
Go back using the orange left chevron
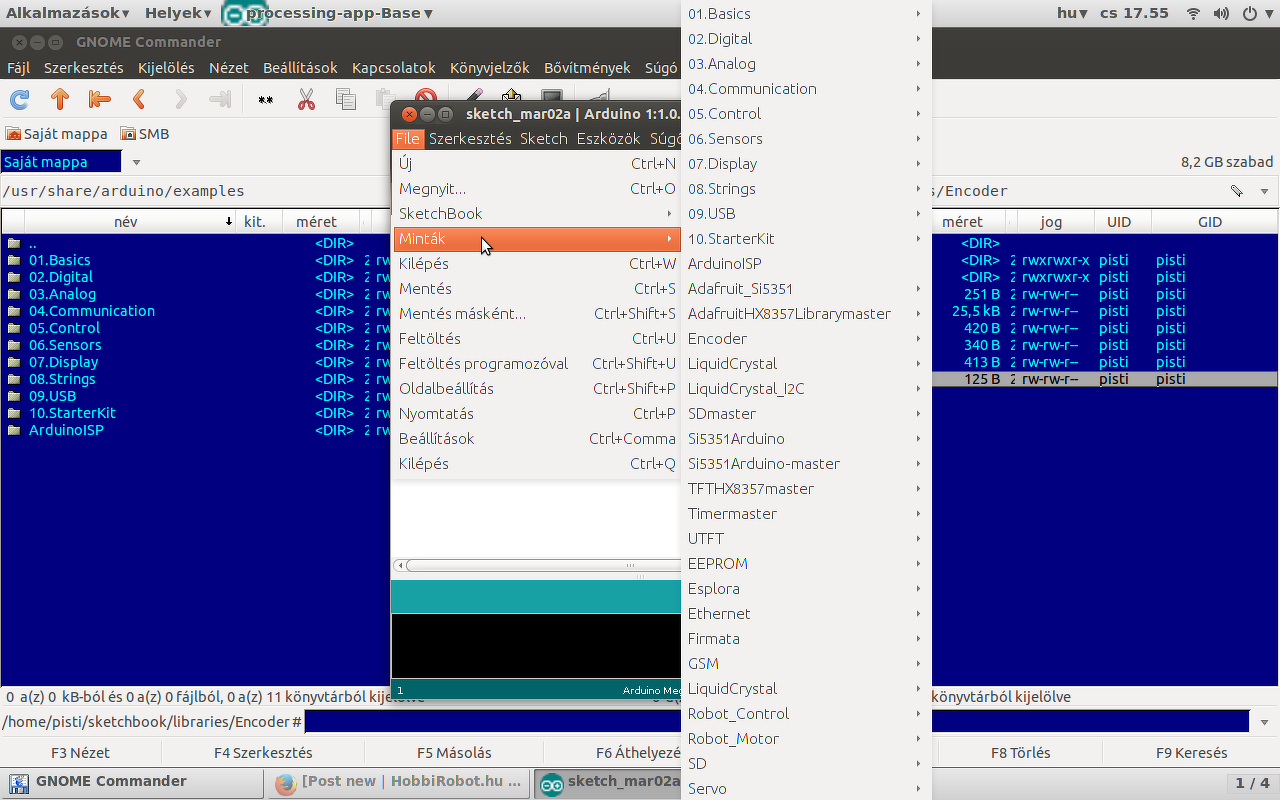pyautogui.click(x=140, y=99)
